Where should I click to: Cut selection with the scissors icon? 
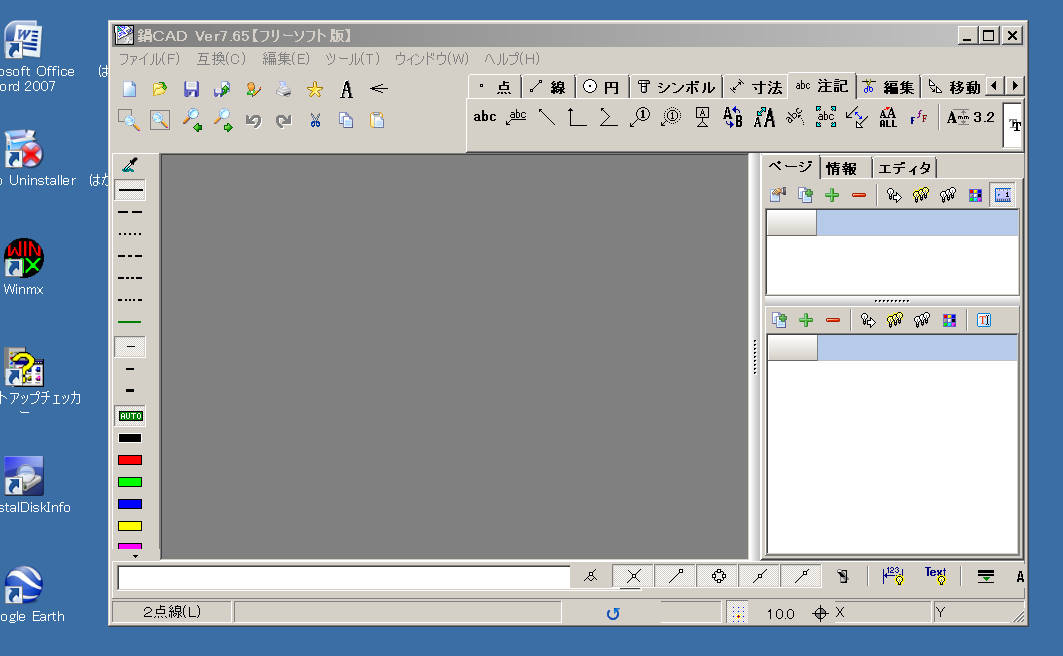point(315,121)
